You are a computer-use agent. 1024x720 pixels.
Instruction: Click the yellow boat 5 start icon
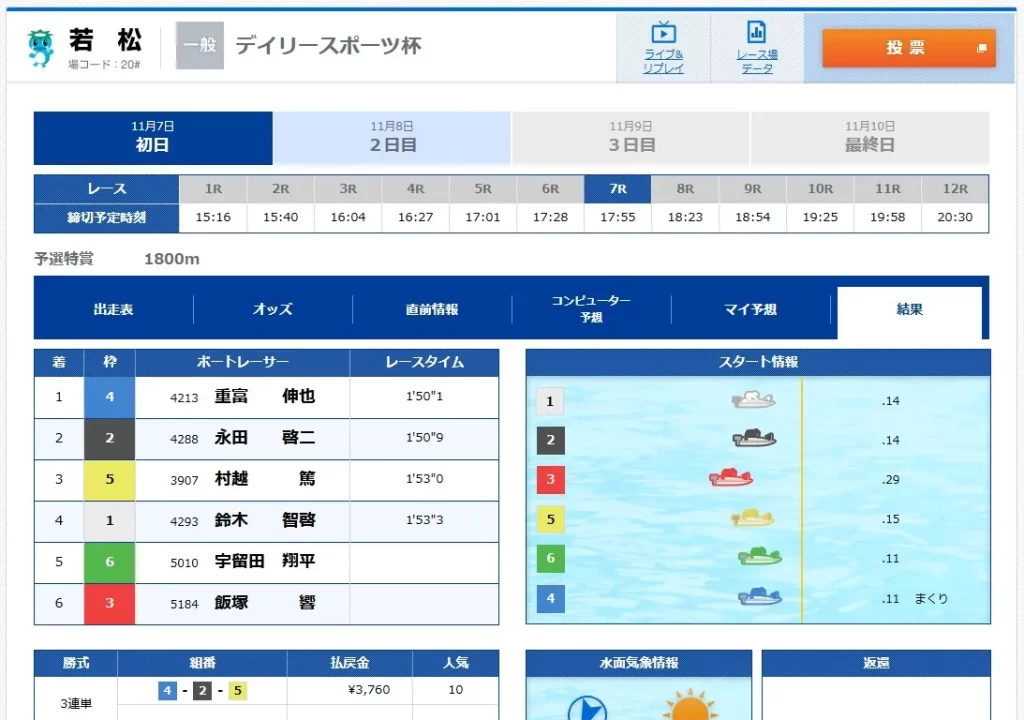click(x=752, y=518)
